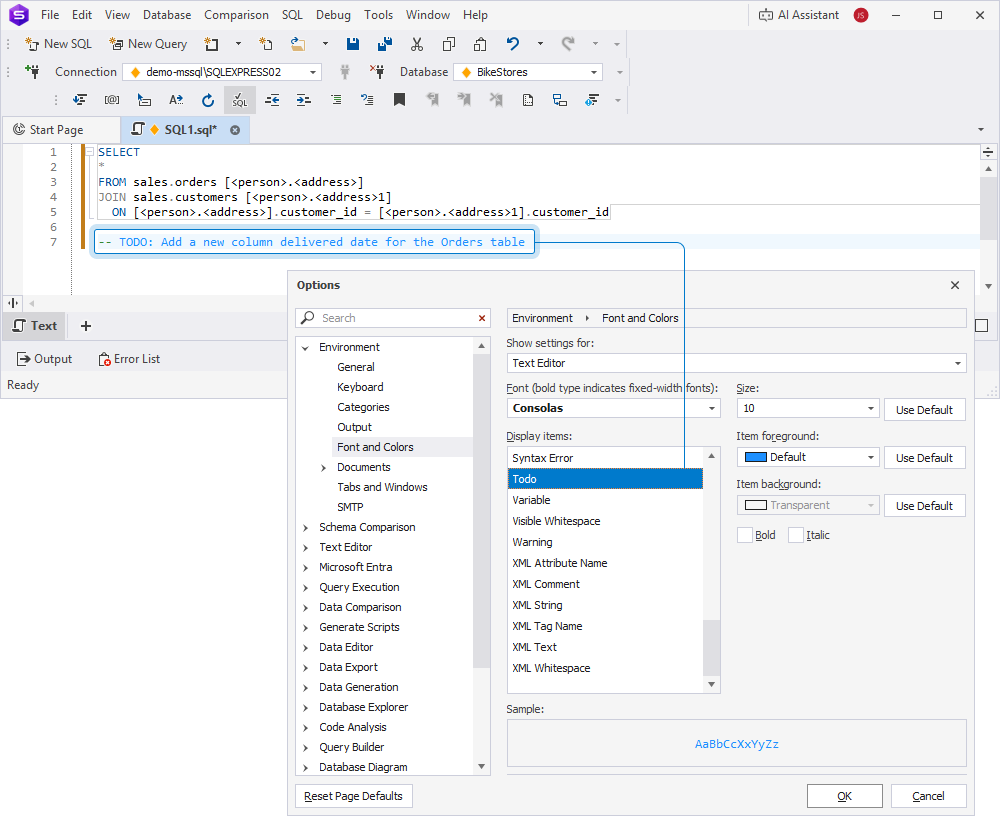1000x816 pixels.
Task: Open the Comparison menu
Action: [236, 14]
